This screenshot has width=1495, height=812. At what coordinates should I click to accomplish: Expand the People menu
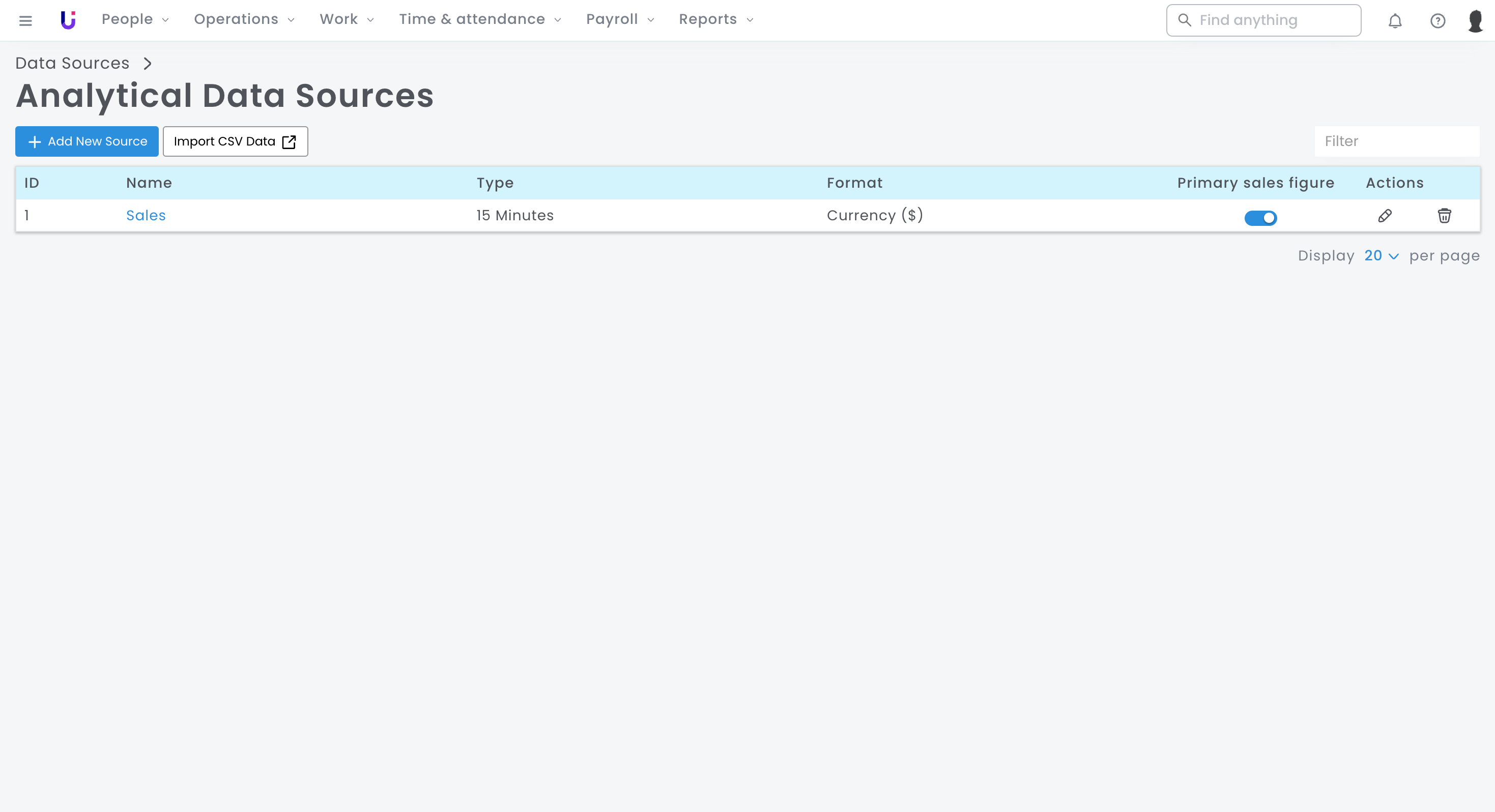coord(135,20)
